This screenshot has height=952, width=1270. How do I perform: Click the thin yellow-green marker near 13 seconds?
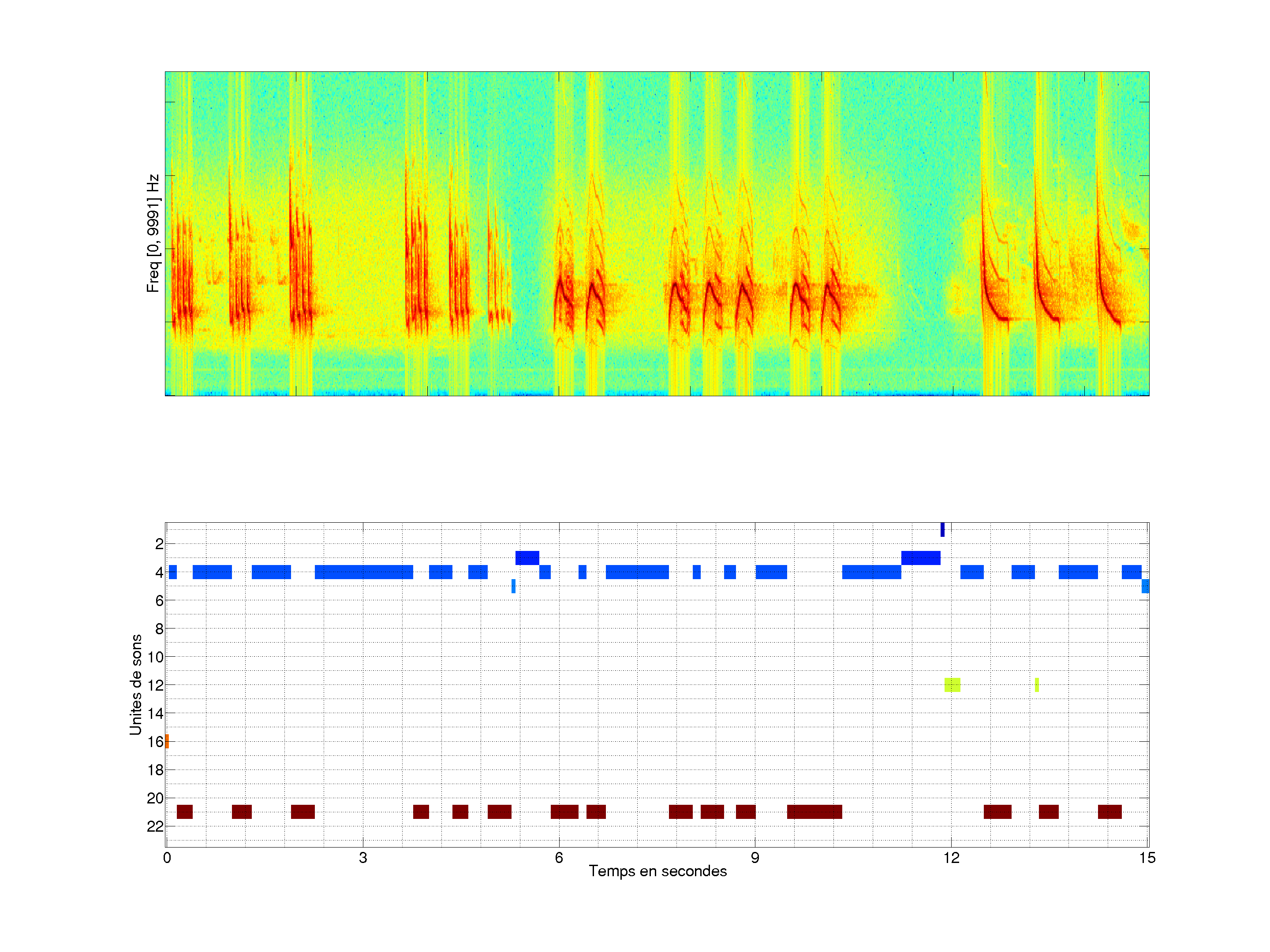pos(1037,684)
